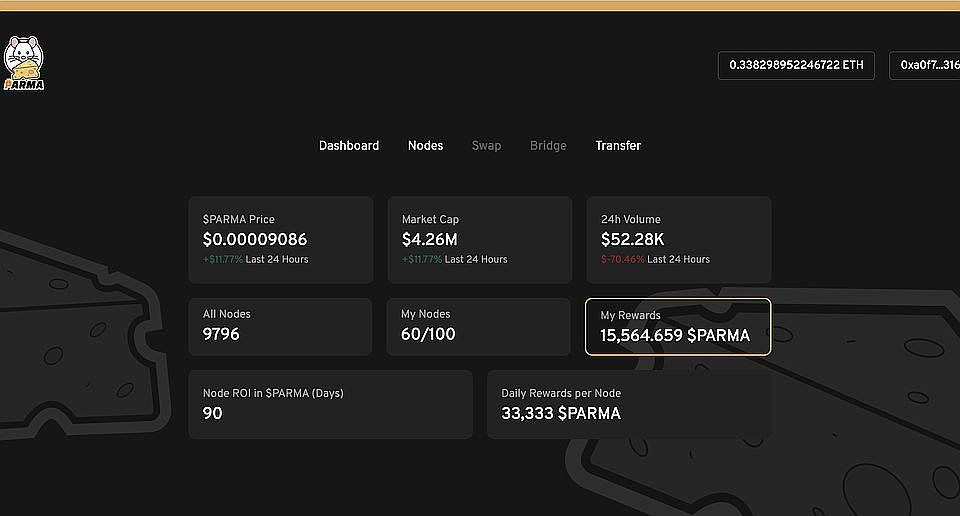Viewport: 960px width, 516px height.
Task: Open the My Rewards card
Action: click(x=678, y=327)
